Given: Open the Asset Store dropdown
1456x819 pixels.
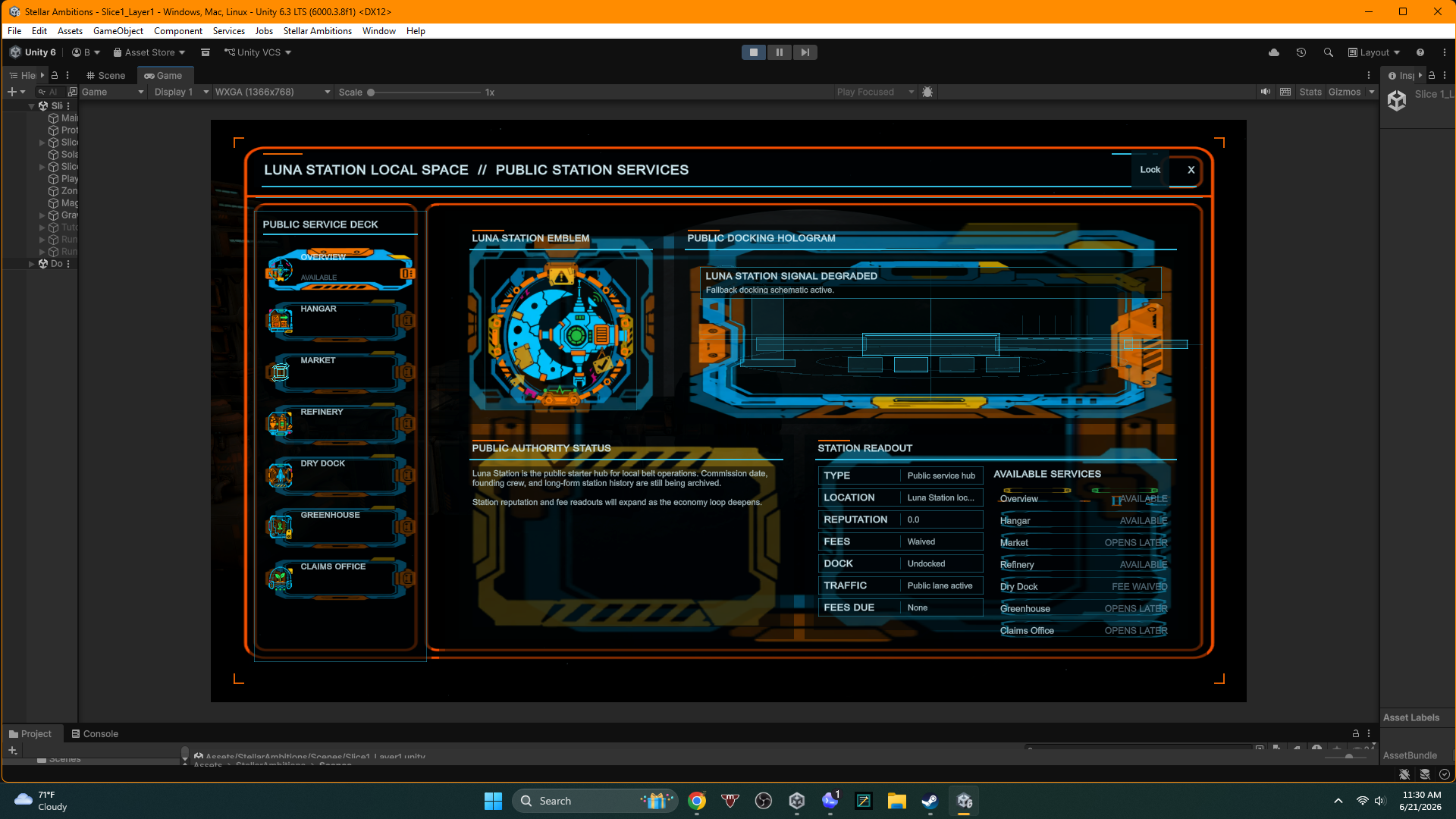Looking at the screenshot, I should pyautogui.click(x=149, y=52).
